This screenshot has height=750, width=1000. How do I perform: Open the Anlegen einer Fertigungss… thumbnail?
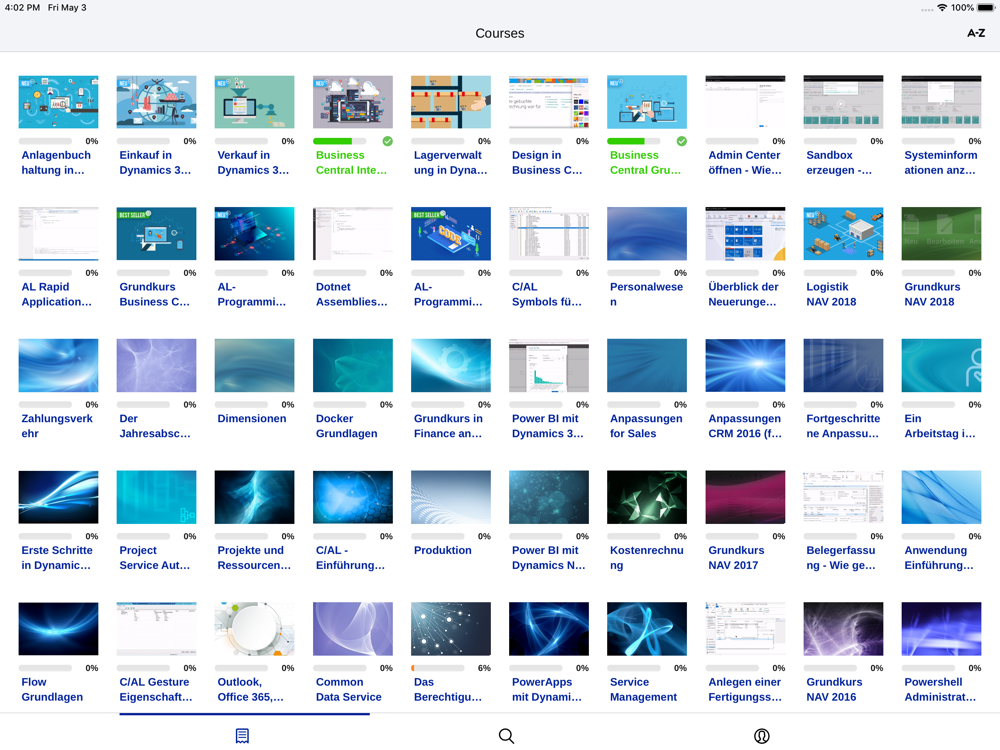coord(745,629)
